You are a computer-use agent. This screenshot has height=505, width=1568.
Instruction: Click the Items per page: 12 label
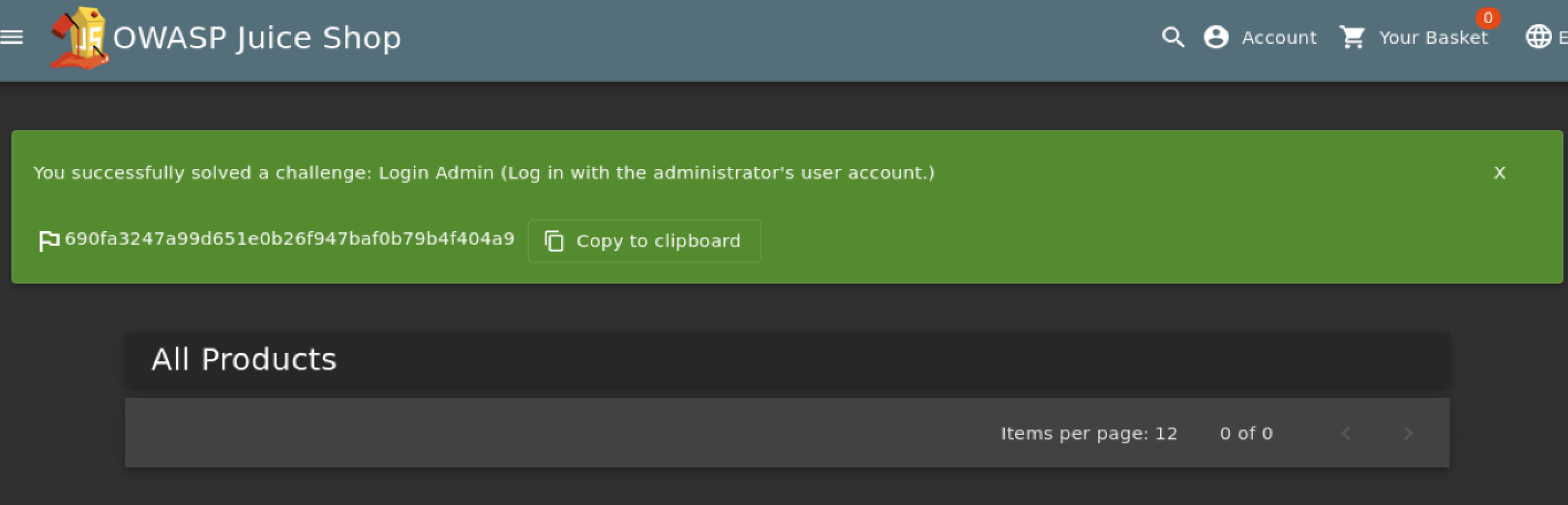(1089, 434)
